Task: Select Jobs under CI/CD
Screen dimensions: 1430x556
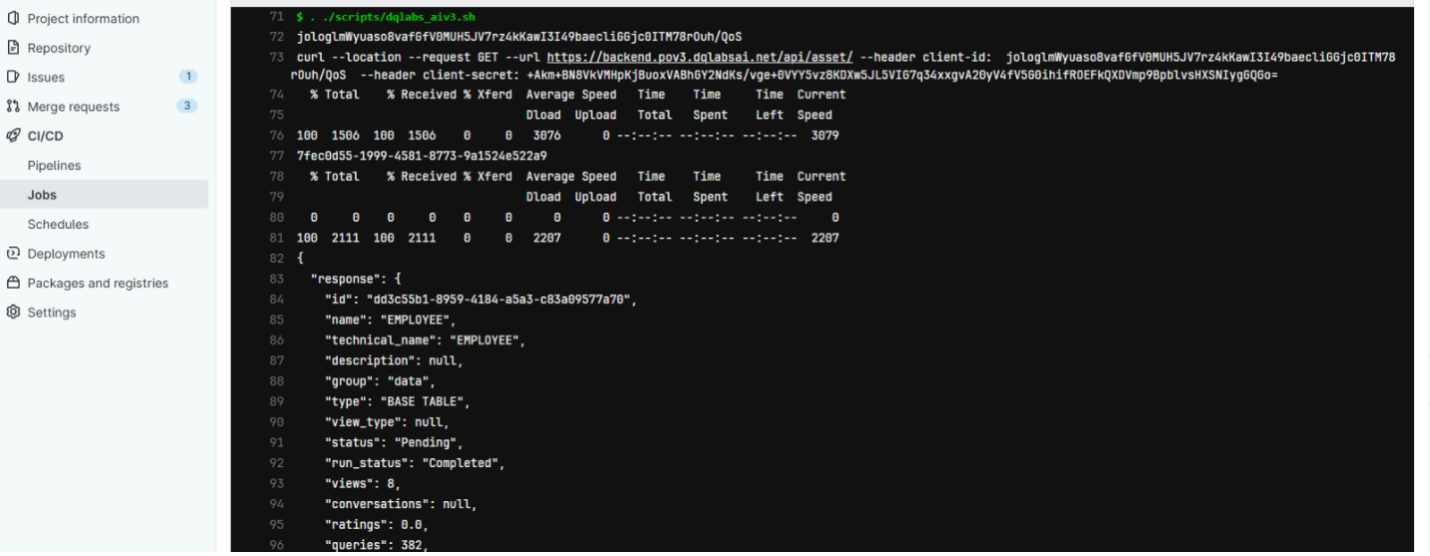Action: point(42,195)
